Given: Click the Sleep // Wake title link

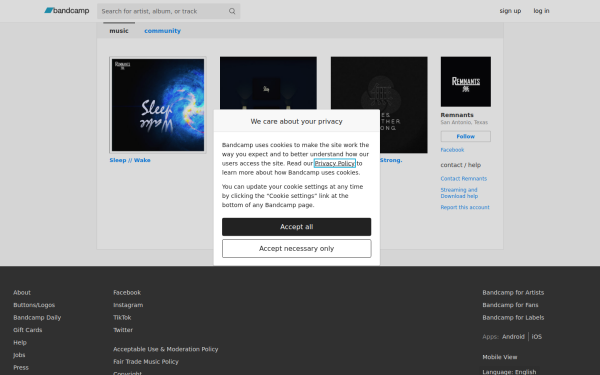Looking at the screenshot, I should click(130, 160).
